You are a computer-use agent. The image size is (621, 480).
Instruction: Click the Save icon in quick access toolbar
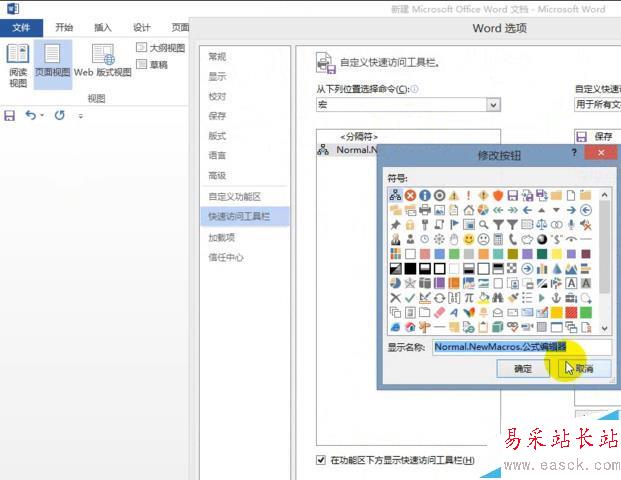(10, 116)
